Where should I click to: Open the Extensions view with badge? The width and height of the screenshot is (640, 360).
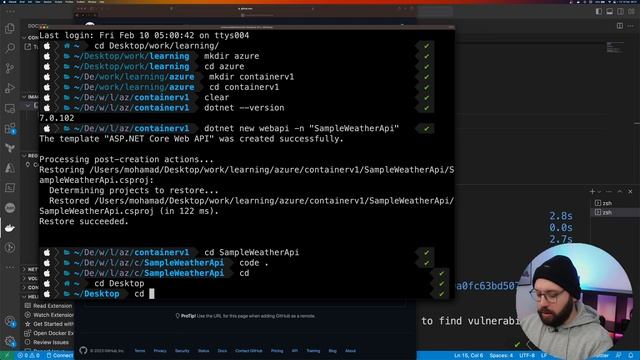[x=10, y=129]
